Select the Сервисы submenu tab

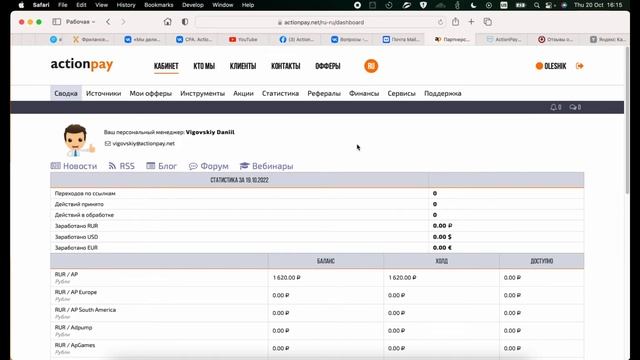tap(402, 93)
